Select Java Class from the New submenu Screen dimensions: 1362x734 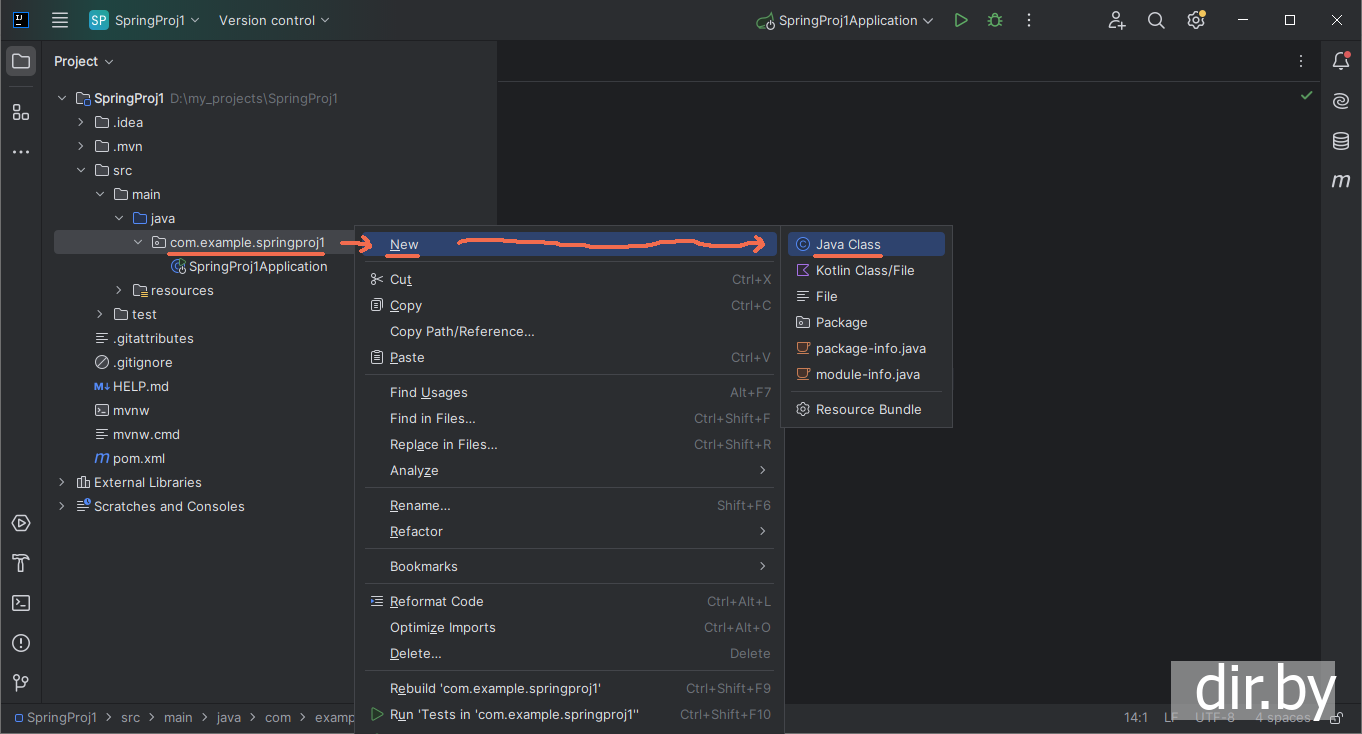[x=848, y=244]
